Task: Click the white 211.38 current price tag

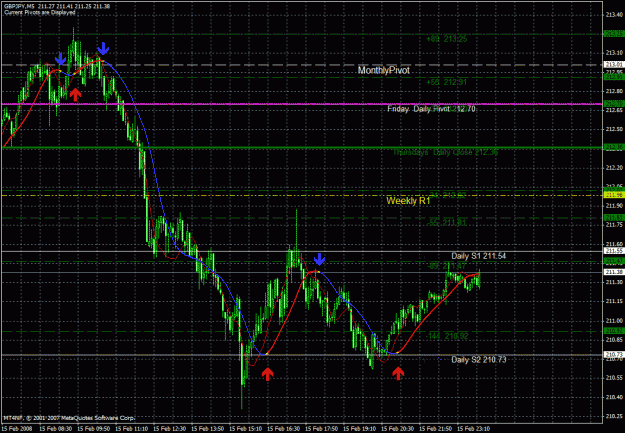Action: click(614, 272)
